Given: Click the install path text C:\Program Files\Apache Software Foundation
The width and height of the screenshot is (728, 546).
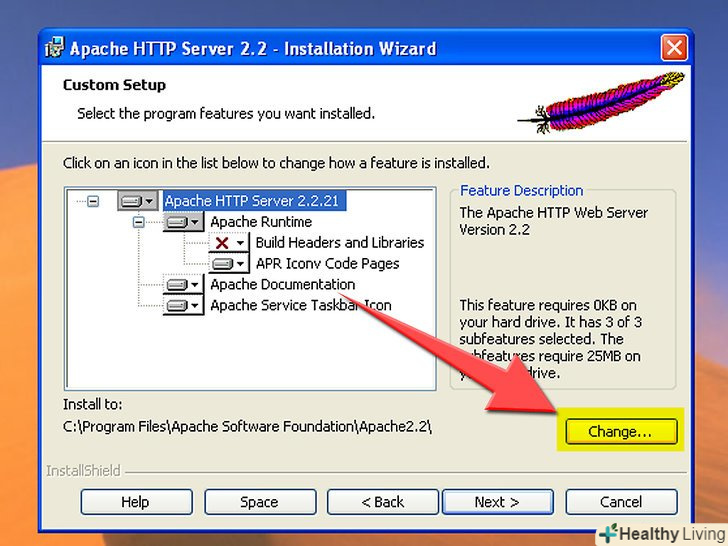Looking at the screenshot, I should 247,426.
